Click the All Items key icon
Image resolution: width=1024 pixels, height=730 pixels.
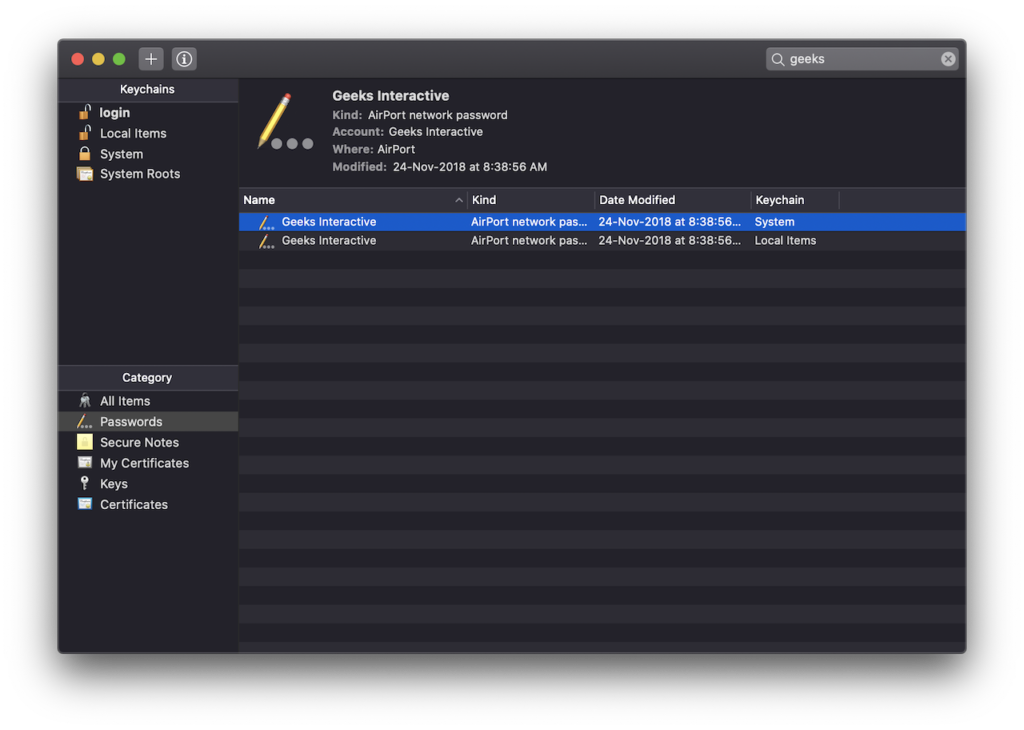86,400
